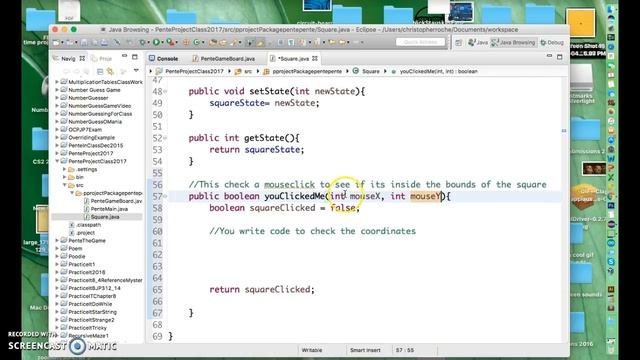Click the Open Type icon in toolbar

pos(212,42)
